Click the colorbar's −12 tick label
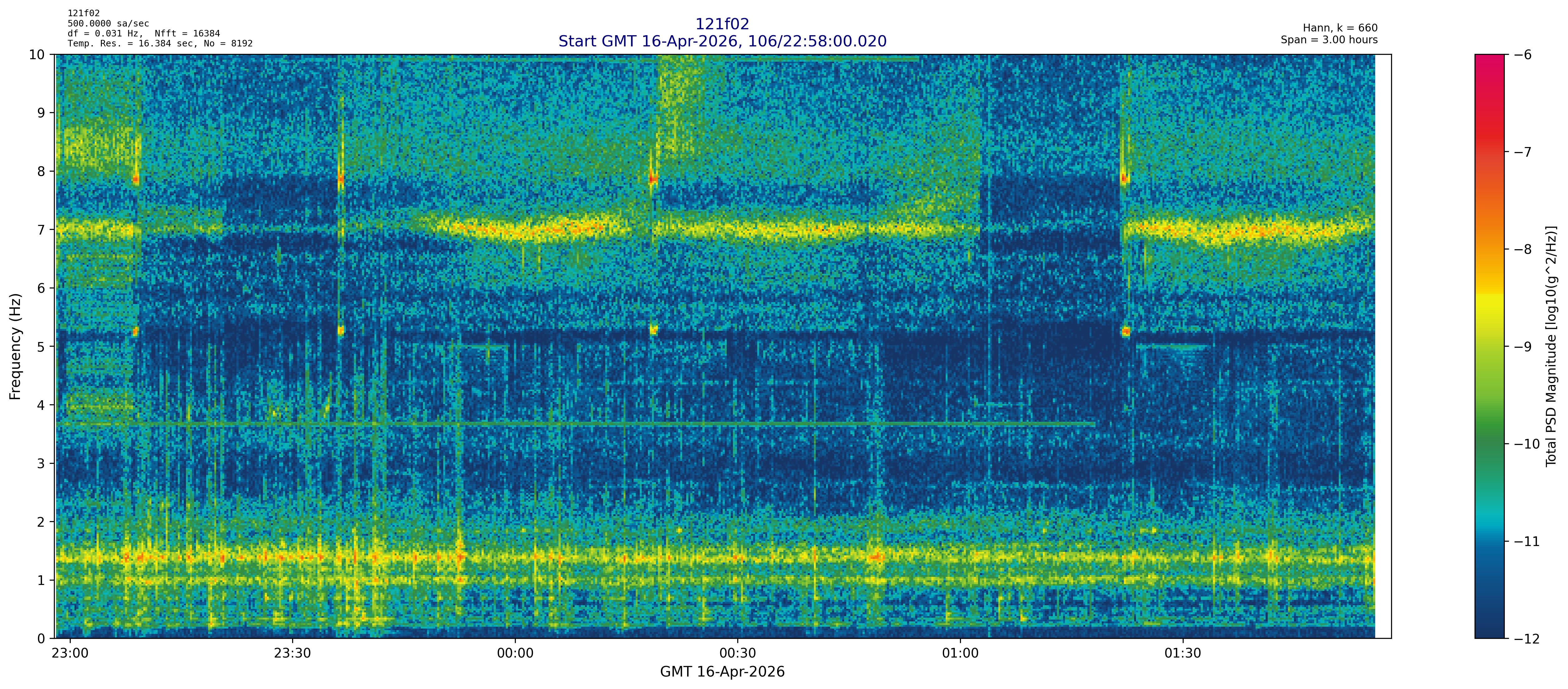This screenshot has height=689, width=1568. 1526,639
